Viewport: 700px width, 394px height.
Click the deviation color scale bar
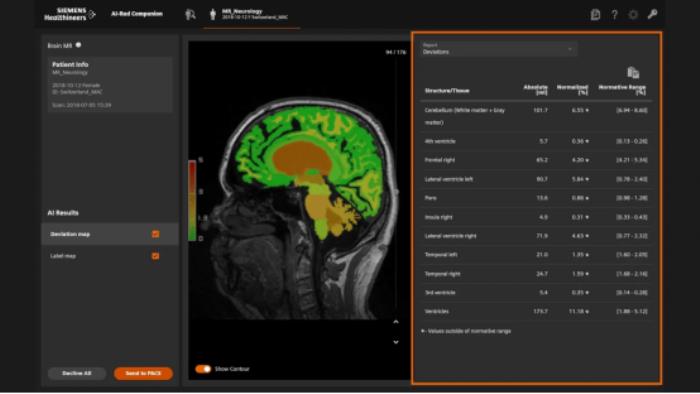click(192, 200)
